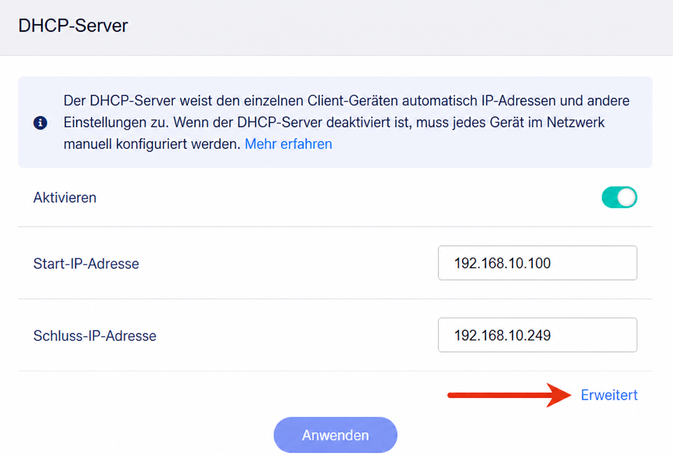Click the 192.168.10.249 address text
The image size is (673, 455).
click(503, 335)
